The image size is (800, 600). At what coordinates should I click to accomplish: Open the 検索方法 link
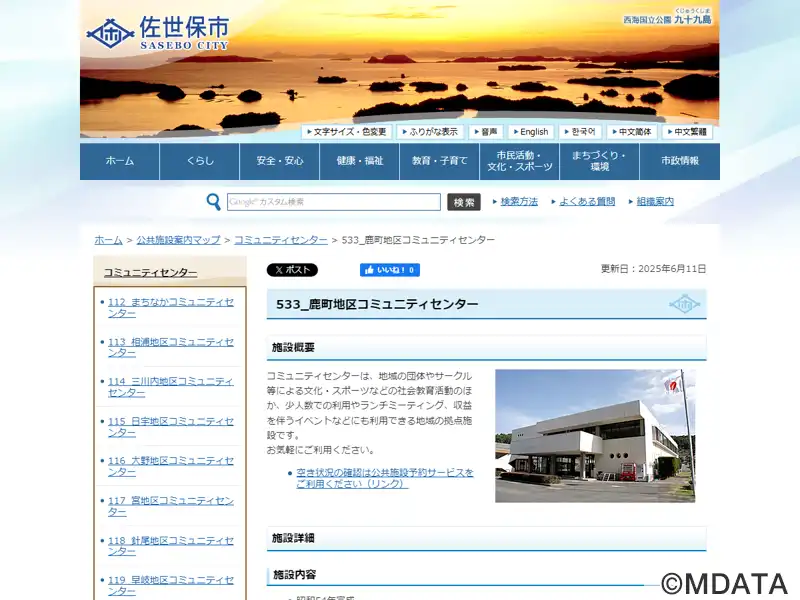[x=519, y=202]
